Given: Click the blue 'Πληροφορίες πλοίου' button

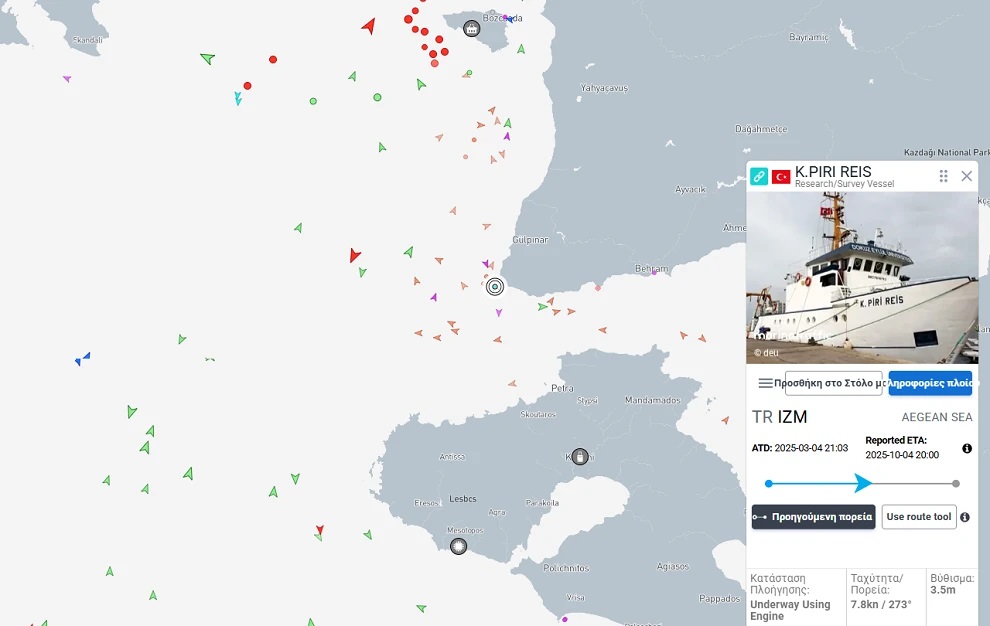Looking at the screenshot, I should point(930,383).
